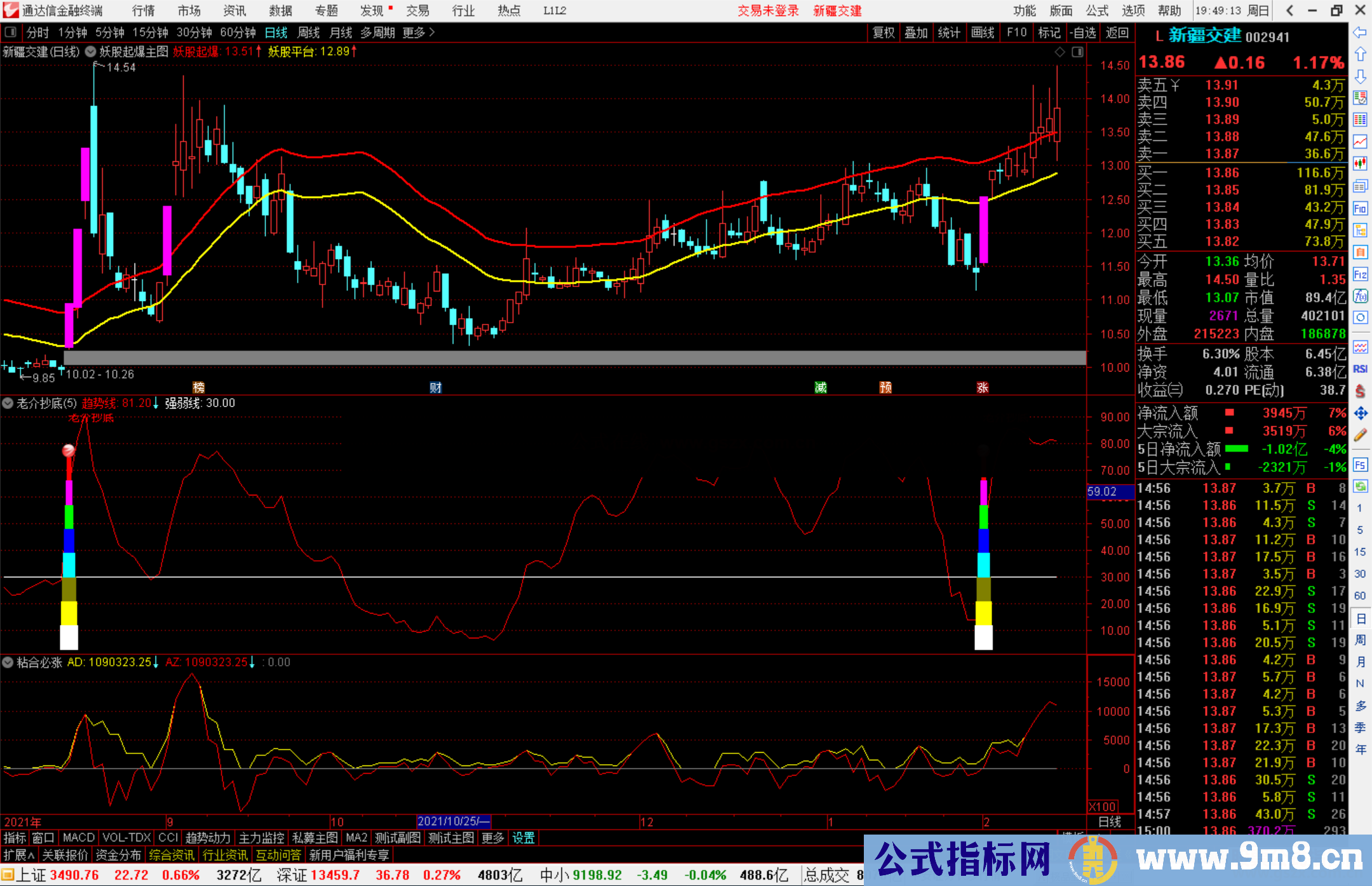Screen dimensions: 1372x886
Task: Click the MACD indicator button
Action: (x=78, y=838)
